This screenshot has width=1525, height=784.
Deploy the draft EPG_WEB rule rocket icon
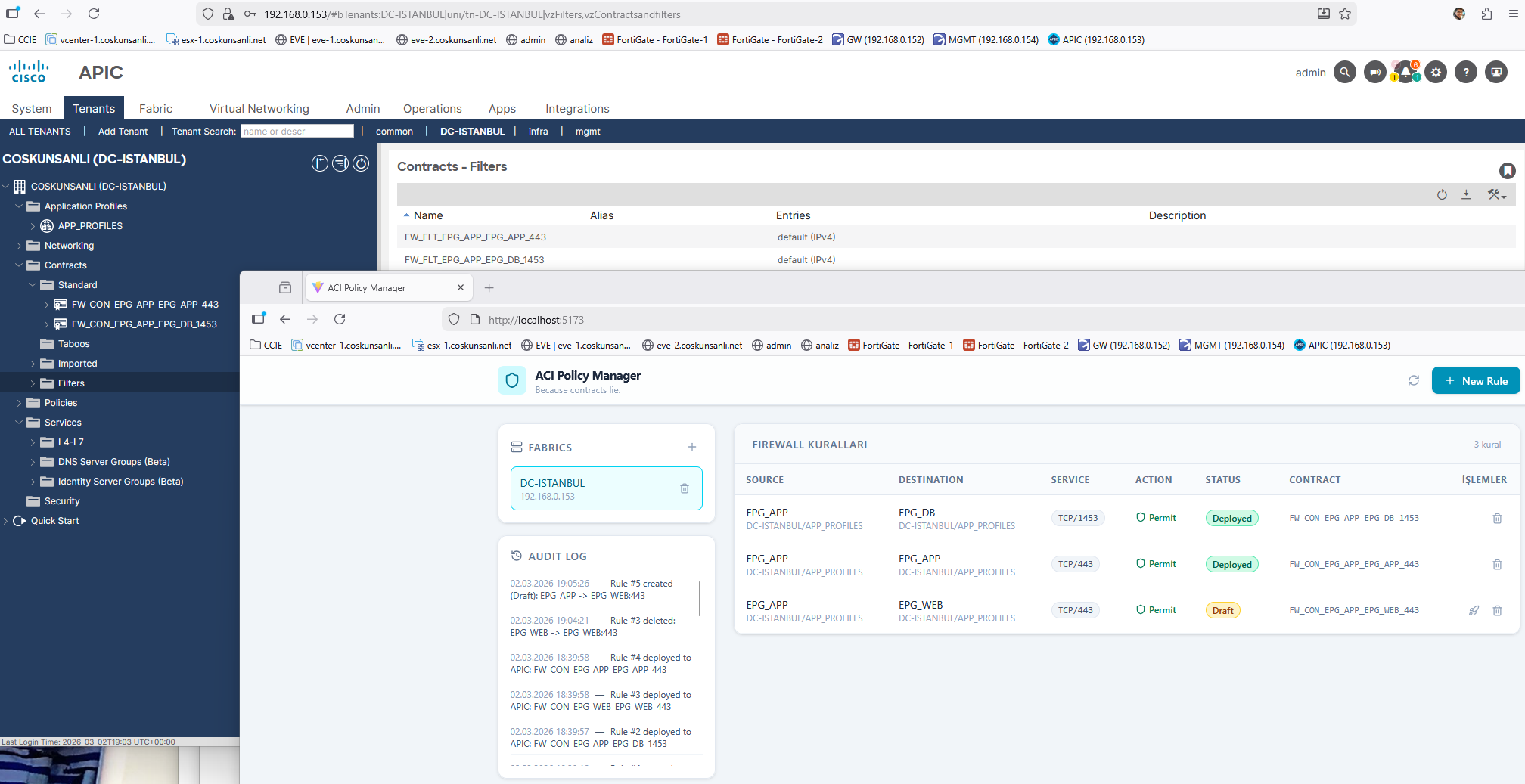tap(1474, 610)
